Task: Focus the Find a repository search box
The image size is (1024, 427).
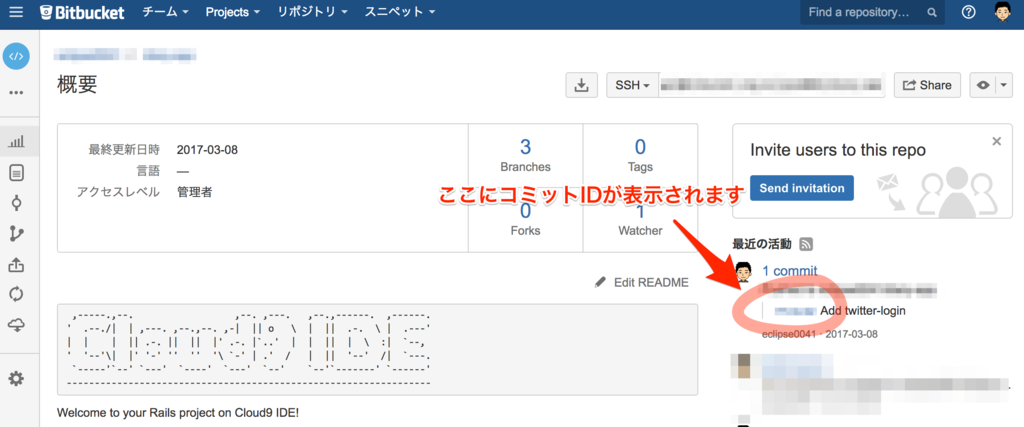Action: (x=872, y=12)
